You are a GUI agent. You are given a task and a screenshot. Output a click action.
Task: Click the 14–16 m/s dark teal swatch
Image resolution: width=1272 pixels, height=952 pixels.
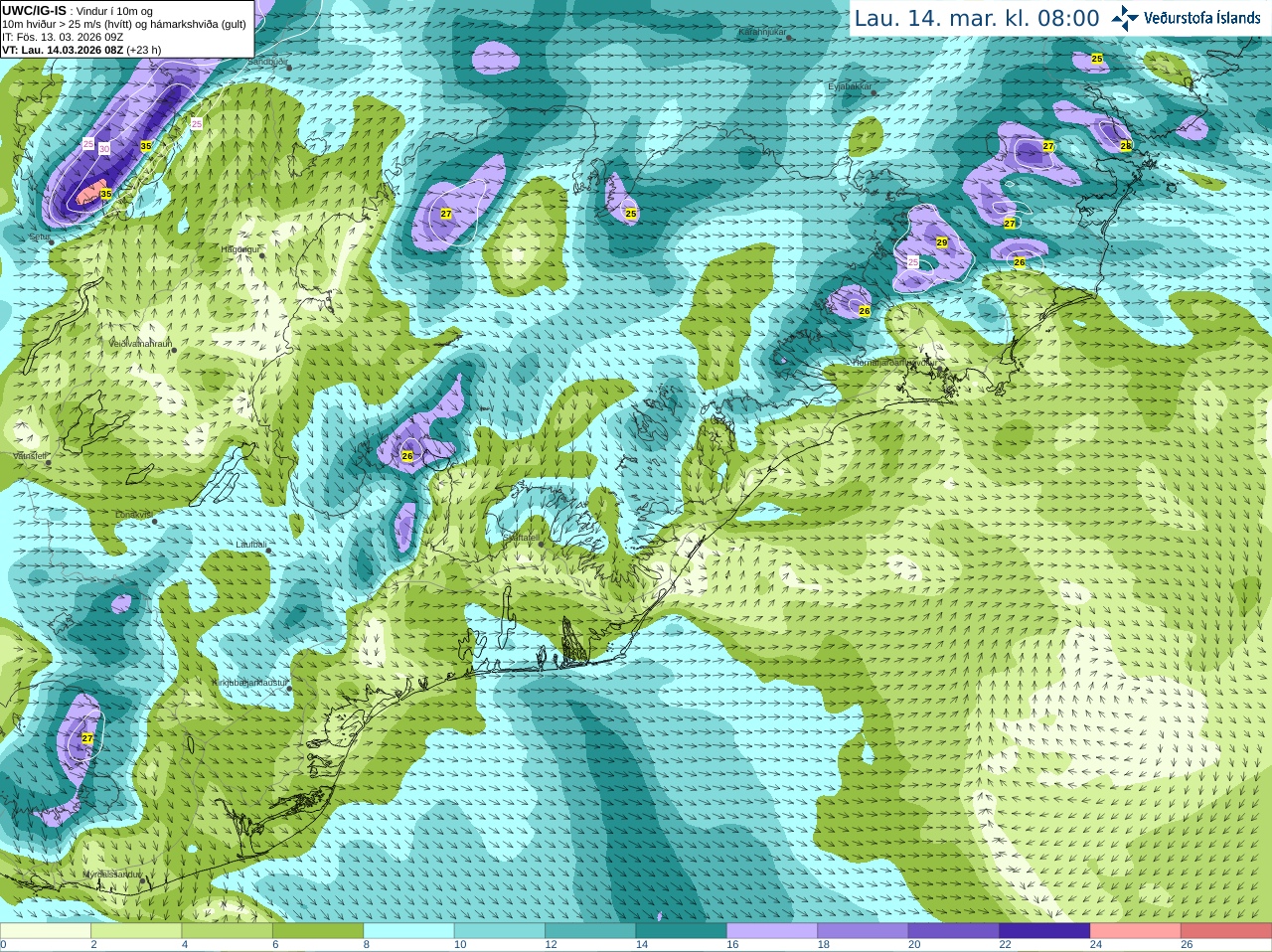pyautogui.click(x=682, y=931)
